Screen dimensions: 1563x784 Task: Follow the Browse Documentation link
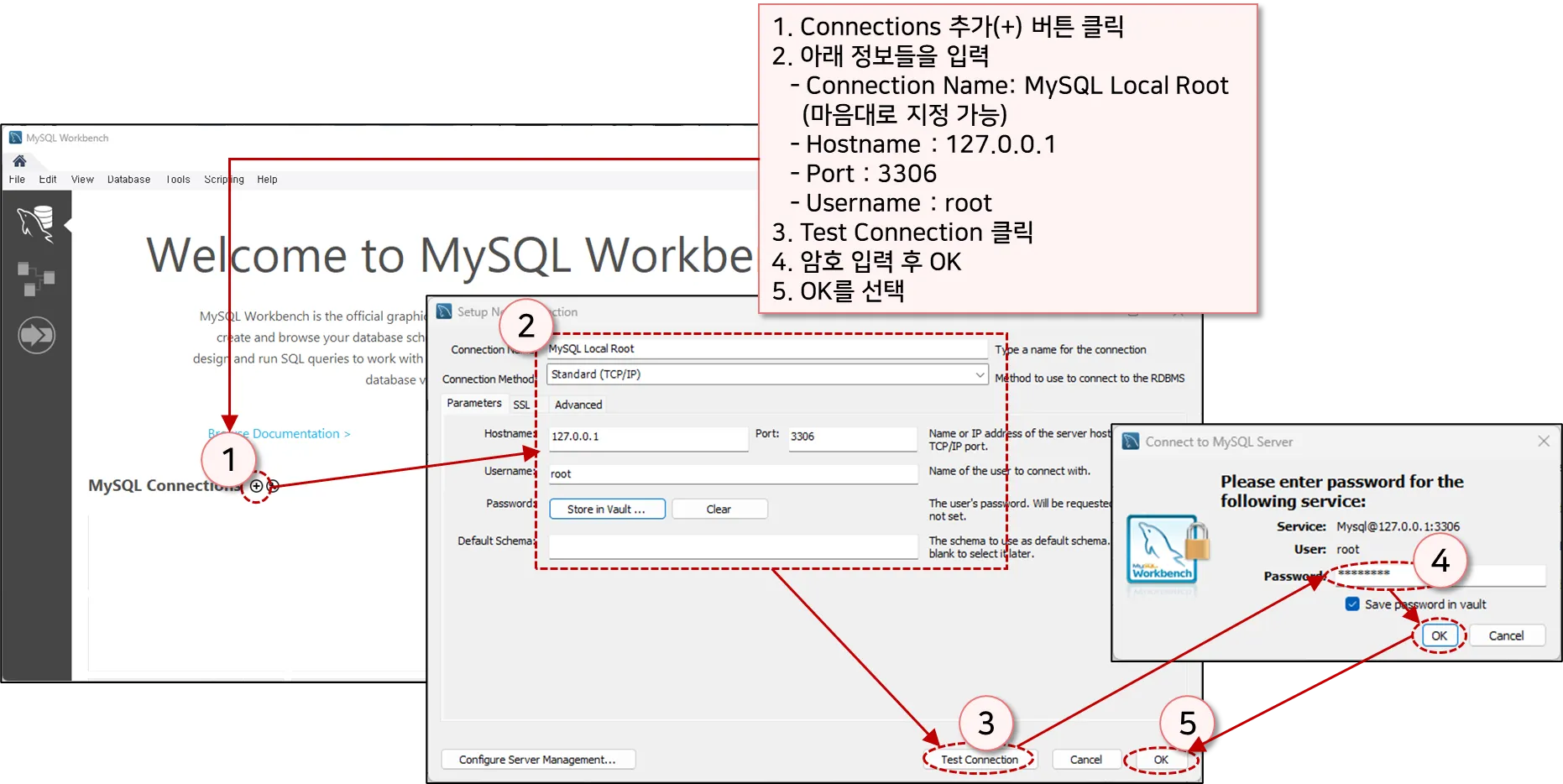(x=280, y=434)
